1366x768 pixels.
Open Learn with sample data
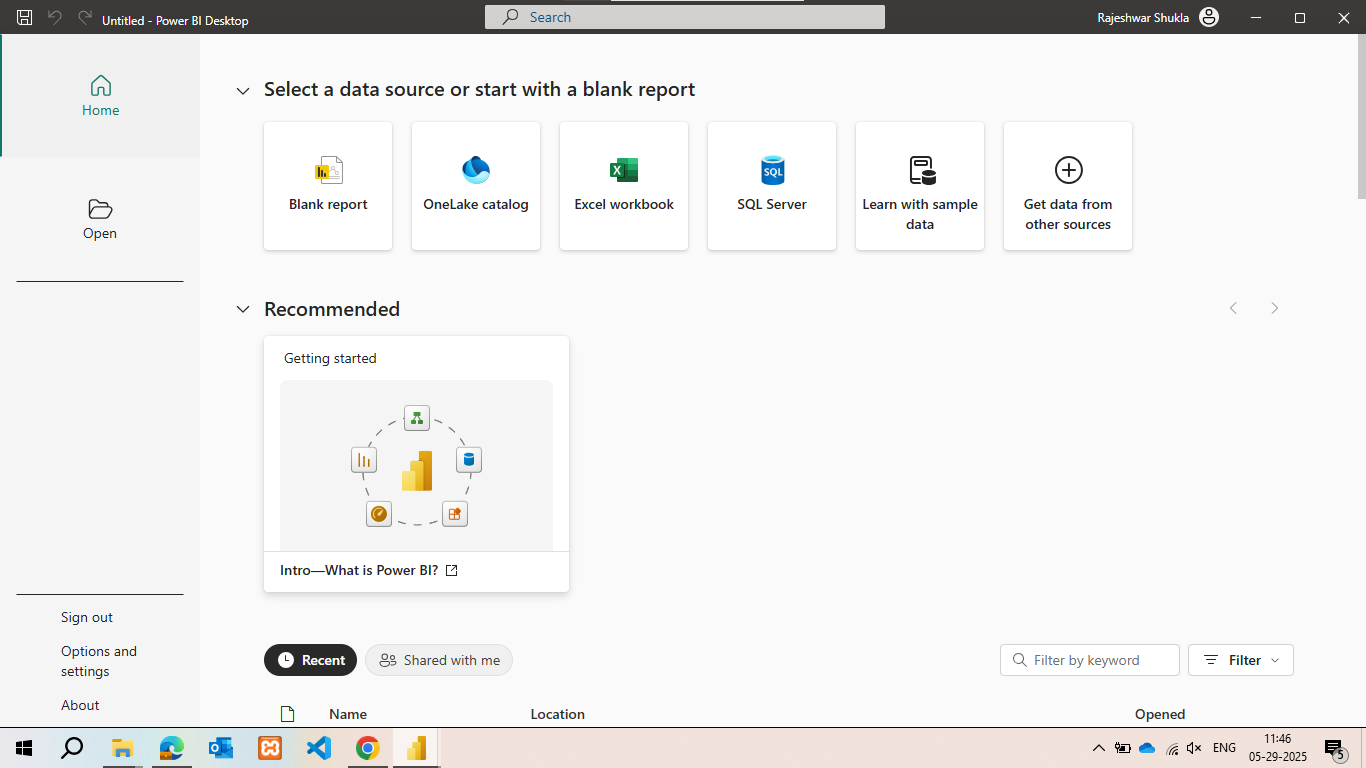(920, 186)
